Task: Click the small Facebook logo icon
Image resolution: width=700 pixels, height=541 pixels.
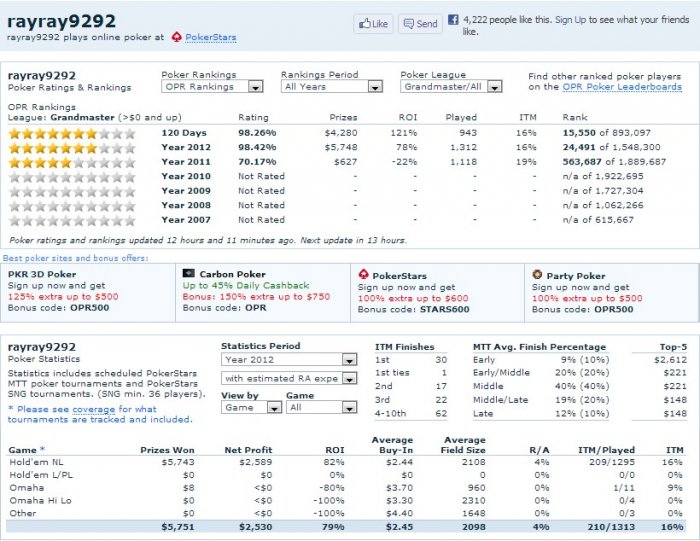Action: [453, 19]
